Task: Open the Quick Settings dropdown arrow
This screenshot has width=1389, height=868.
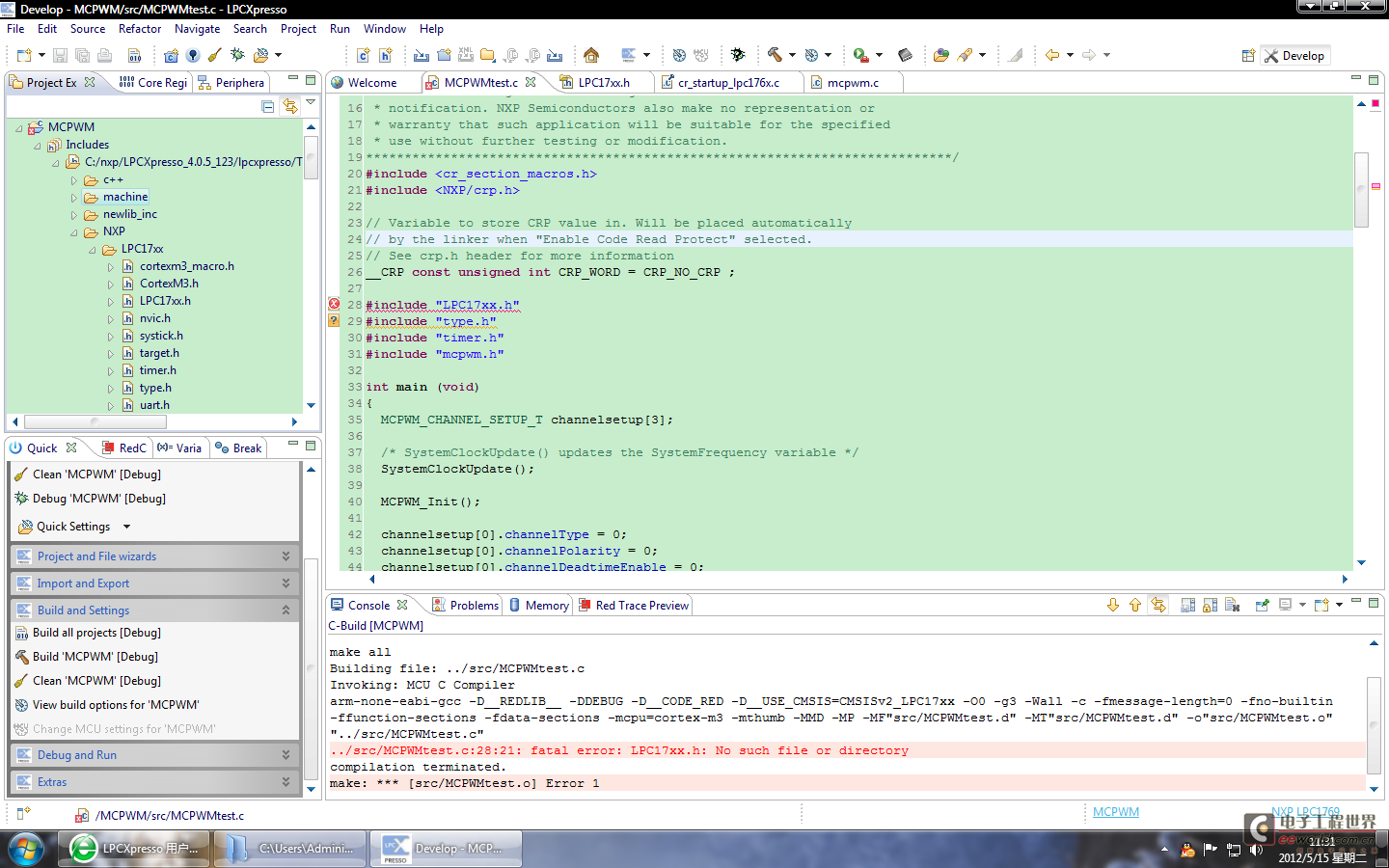Action: [126, 527]
